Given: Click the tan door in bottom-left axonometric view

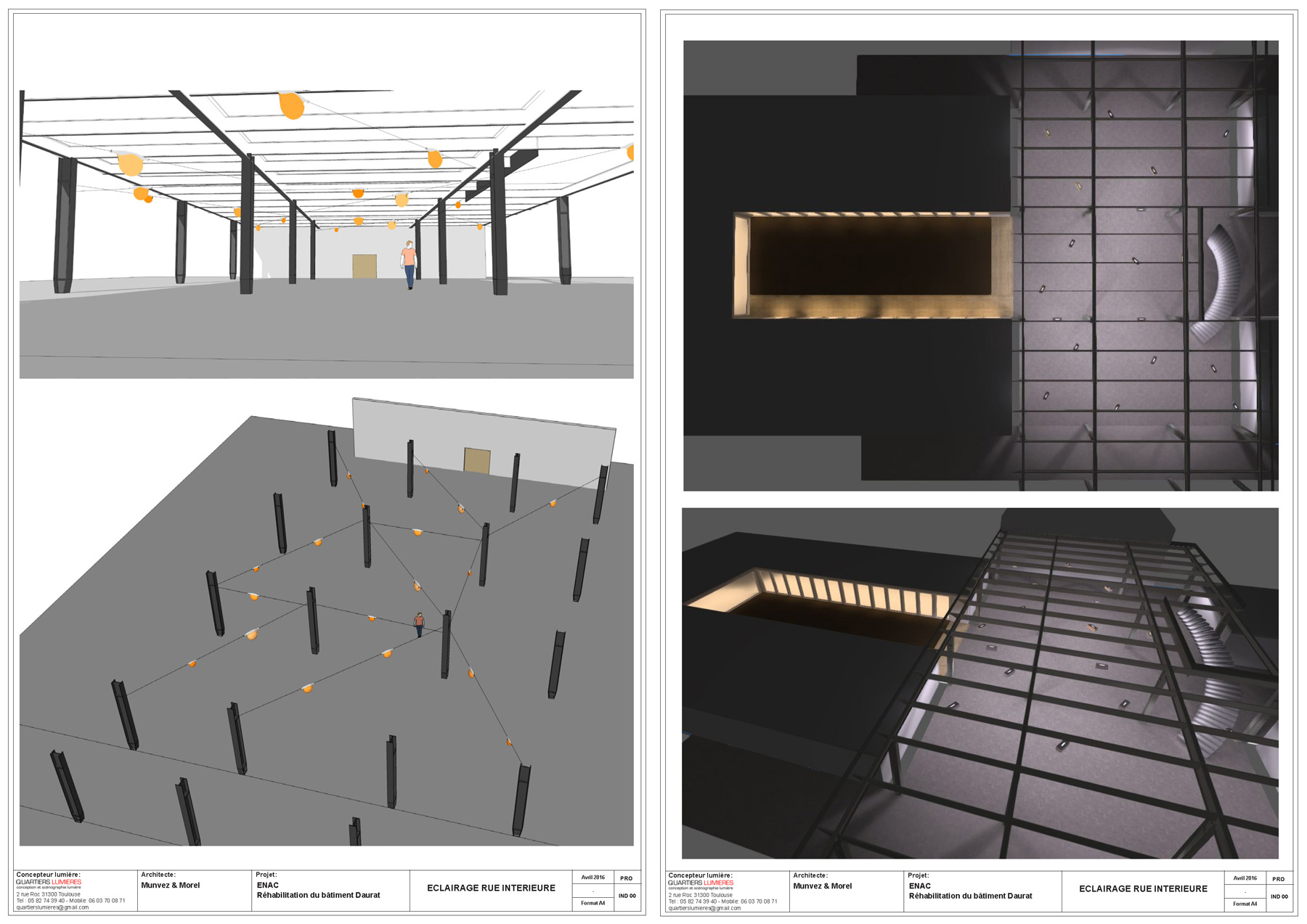Looking at the screenshot, I should point(477,461).
